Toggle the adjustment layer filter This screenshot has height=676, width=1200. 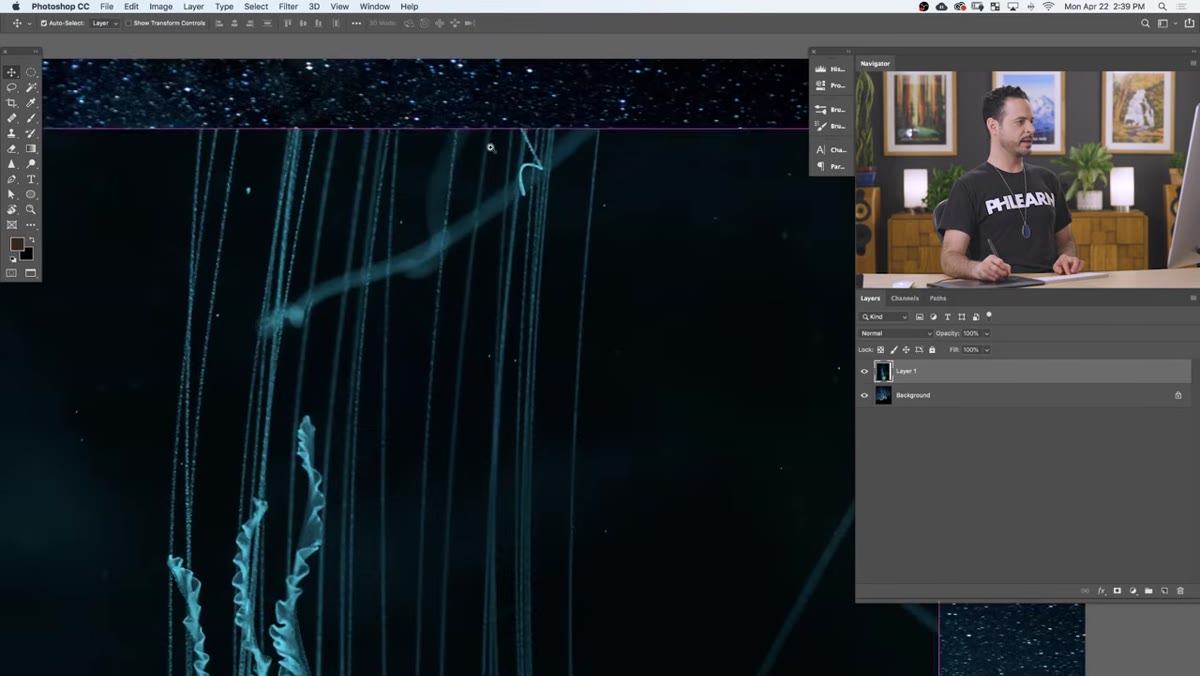coord(933,317)
